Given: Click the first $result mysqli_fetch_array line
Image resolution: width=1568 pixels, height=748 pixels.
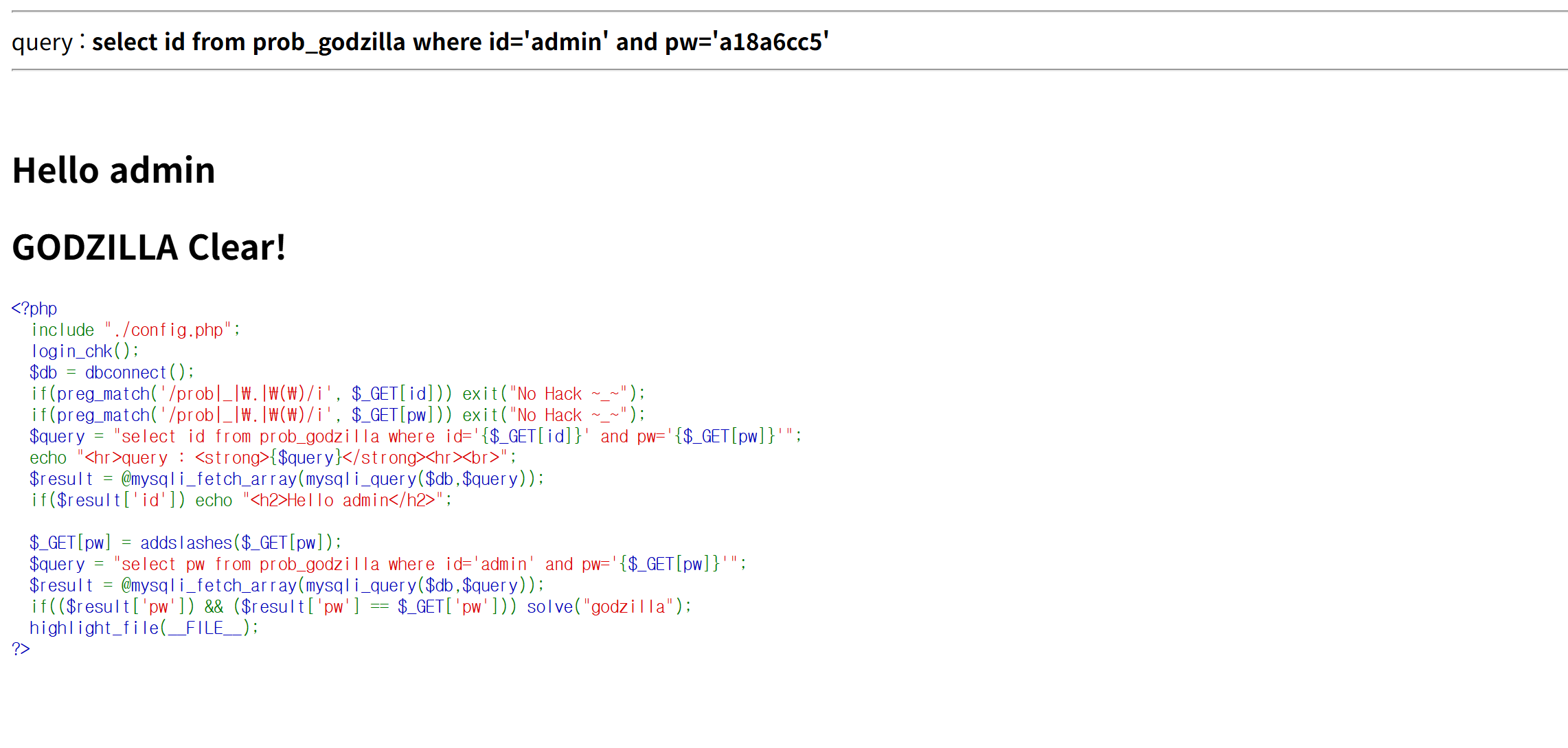Looking at the screenshot, I should click(x=286, y=479).
